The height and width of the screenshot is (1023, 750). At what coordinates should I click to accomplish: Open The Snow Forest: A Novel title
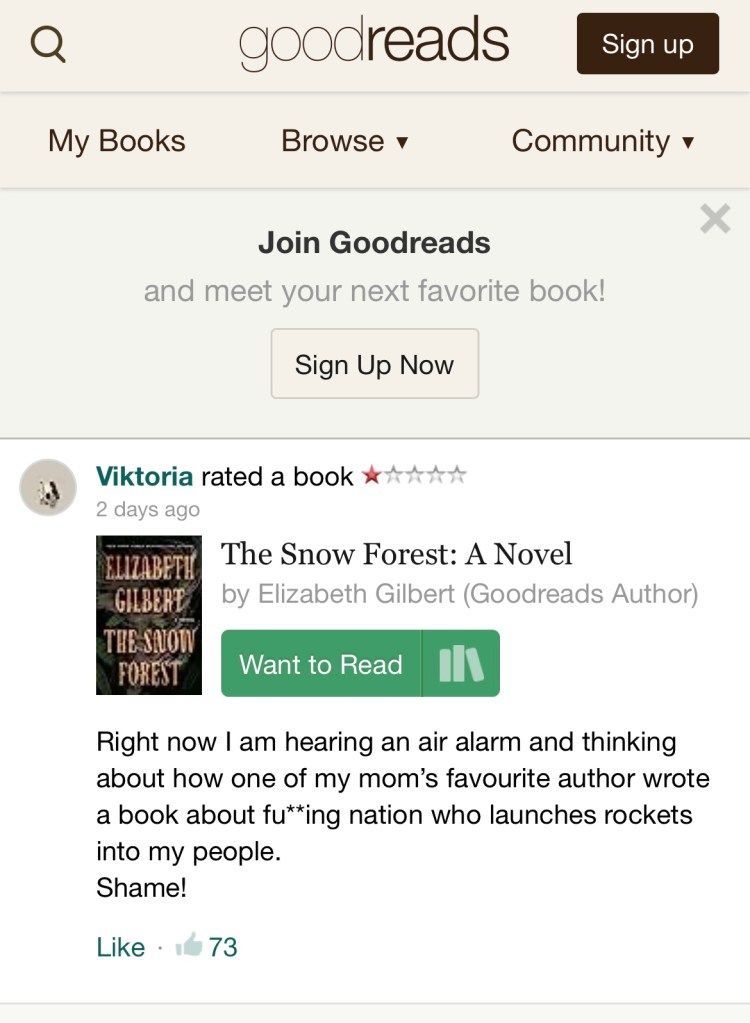(396, 554)
